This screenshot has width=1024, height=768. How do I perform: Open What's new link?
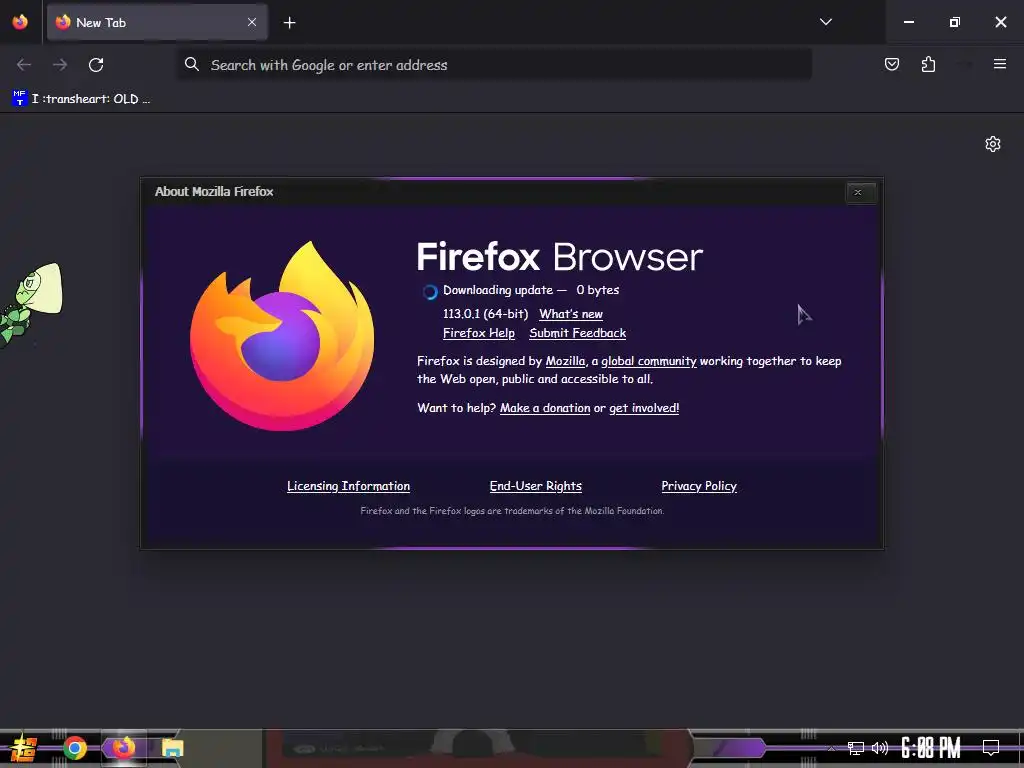coord(571,314)
